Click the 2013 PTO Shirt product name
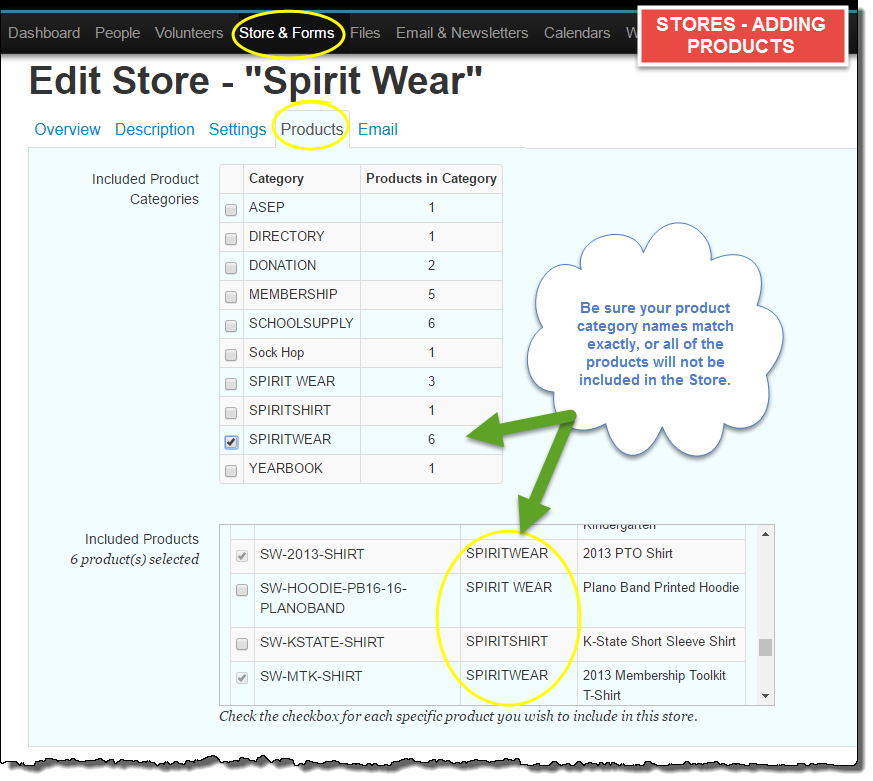873x781 pixels. [x=627, y=553]
